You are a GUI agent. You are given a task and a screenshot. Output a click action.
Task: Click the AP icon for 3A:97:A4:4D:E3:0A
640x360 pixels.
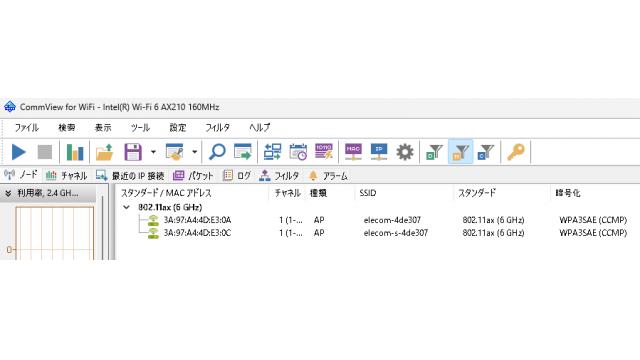point(153,220)
